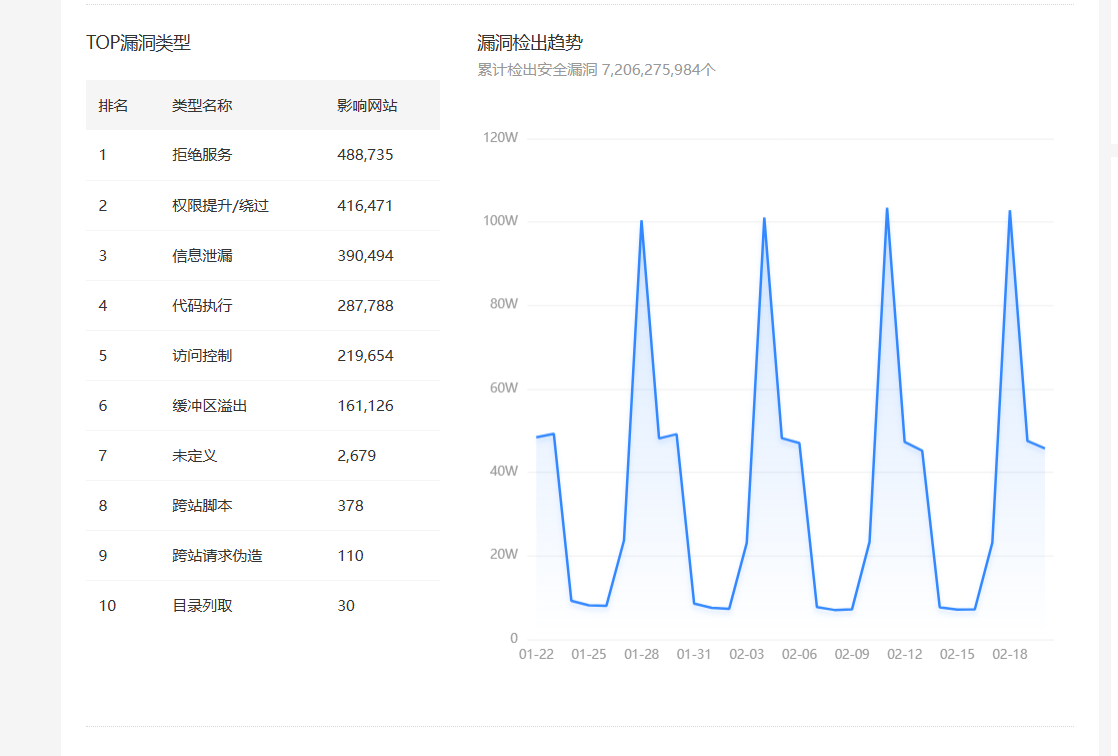1118x756 pixels.
Task: Click the 02-09 x-axis date label
Action: [852, 654]
